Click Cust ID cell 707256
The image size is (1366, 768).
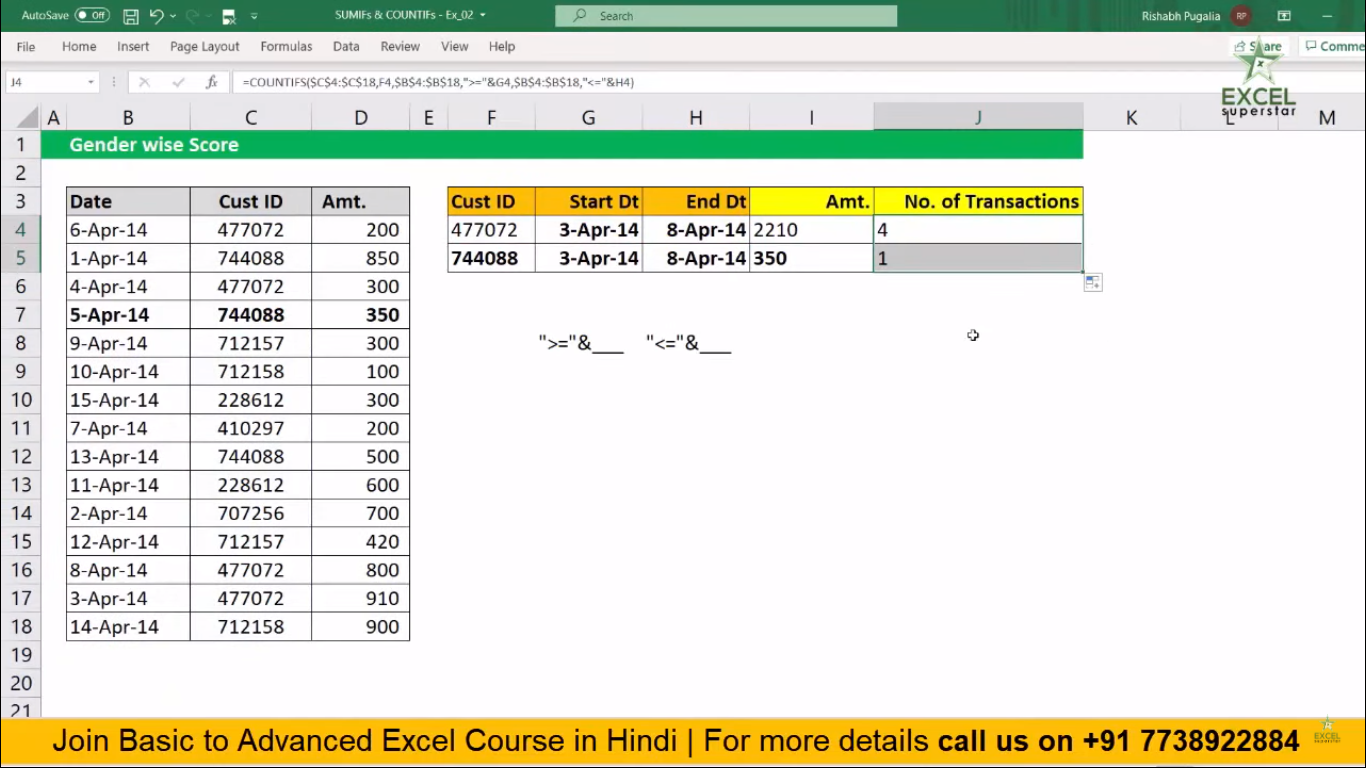(251, 514)
